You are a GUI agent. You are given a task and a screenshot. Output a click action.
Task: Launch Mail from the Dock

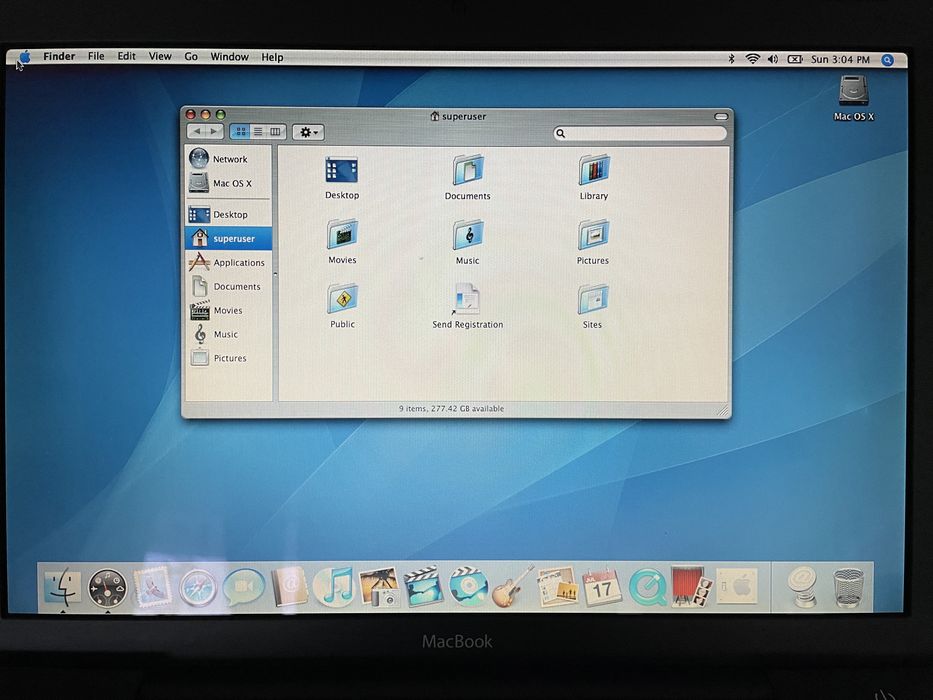[152, 587]
